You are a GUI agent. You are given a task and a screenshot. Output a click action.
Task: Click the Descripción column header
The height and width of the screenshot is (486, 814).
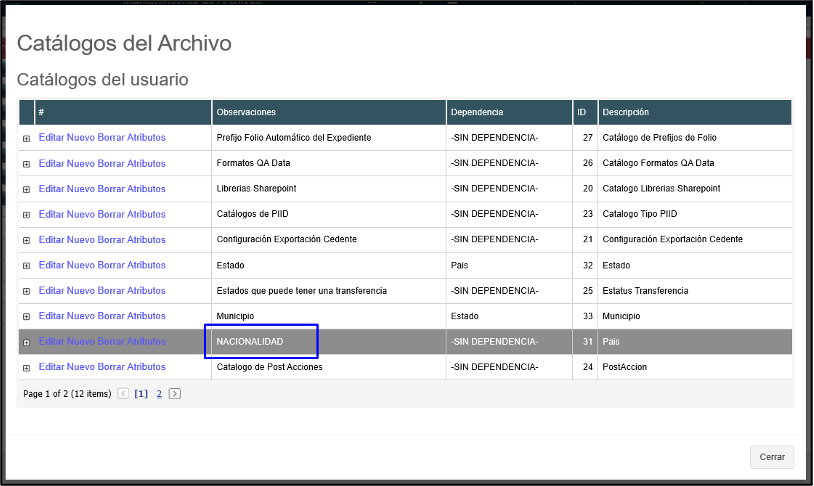click(x=625, y=112)
